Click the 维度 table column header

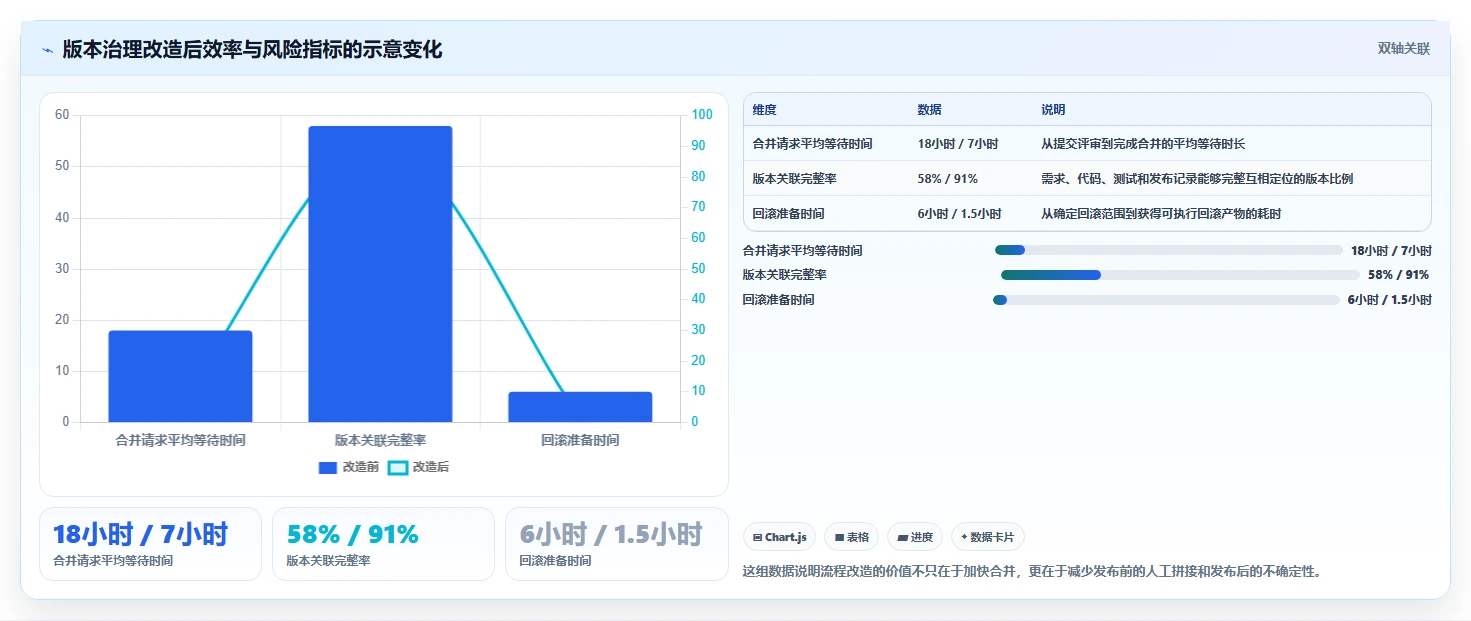click(x=765, y=110)
